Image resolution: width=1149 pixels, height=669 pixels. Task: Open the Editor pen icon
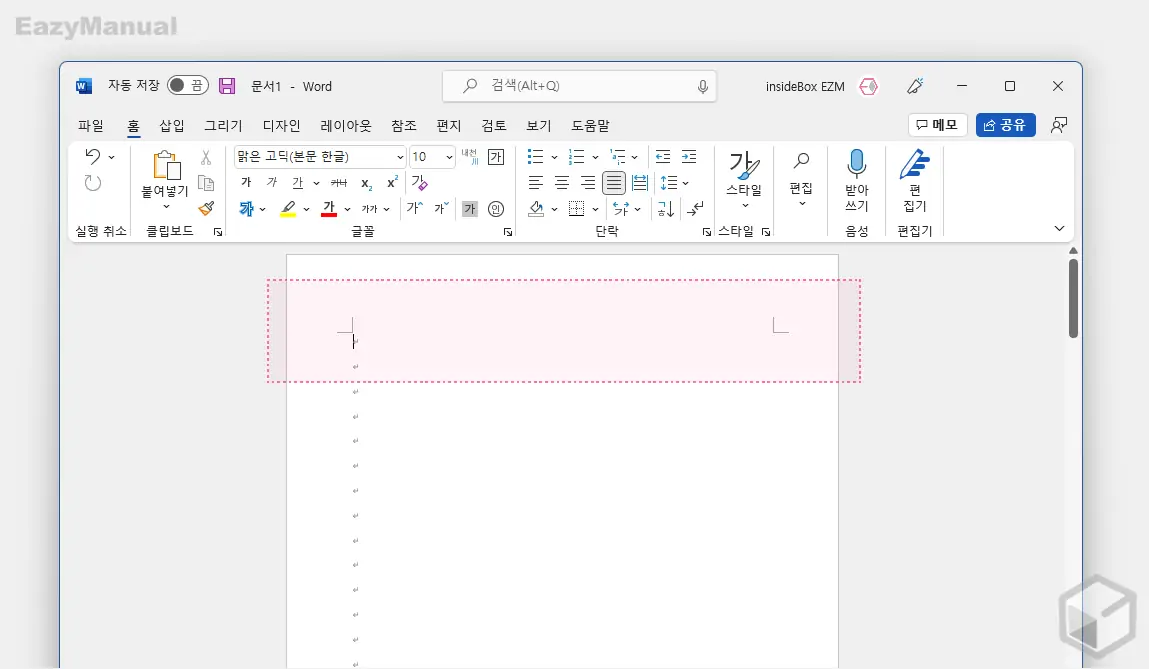click(915, 164)
